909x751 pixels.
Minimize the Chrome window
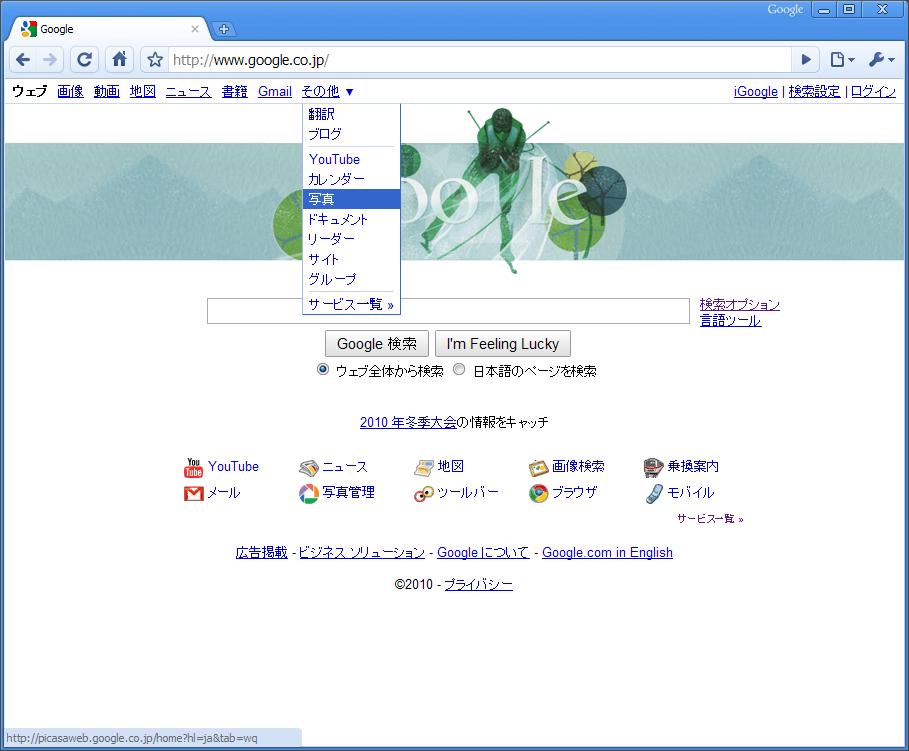pos(824,10)
